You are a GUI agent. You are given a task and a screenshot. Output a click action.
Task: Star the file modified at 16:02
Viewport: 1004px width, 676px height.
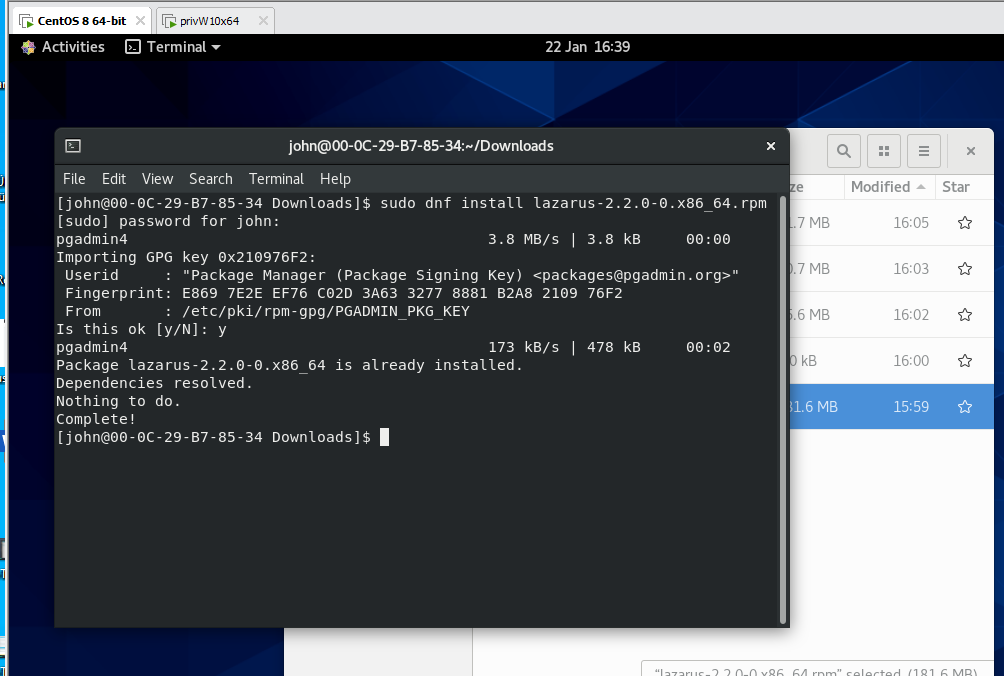click(965, 315)
